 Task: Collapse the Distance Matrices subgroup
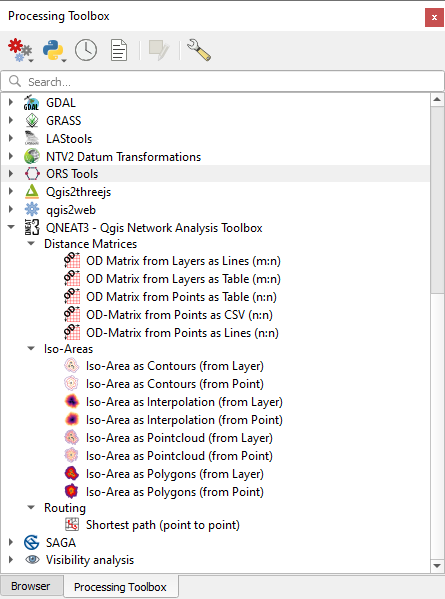31,243
